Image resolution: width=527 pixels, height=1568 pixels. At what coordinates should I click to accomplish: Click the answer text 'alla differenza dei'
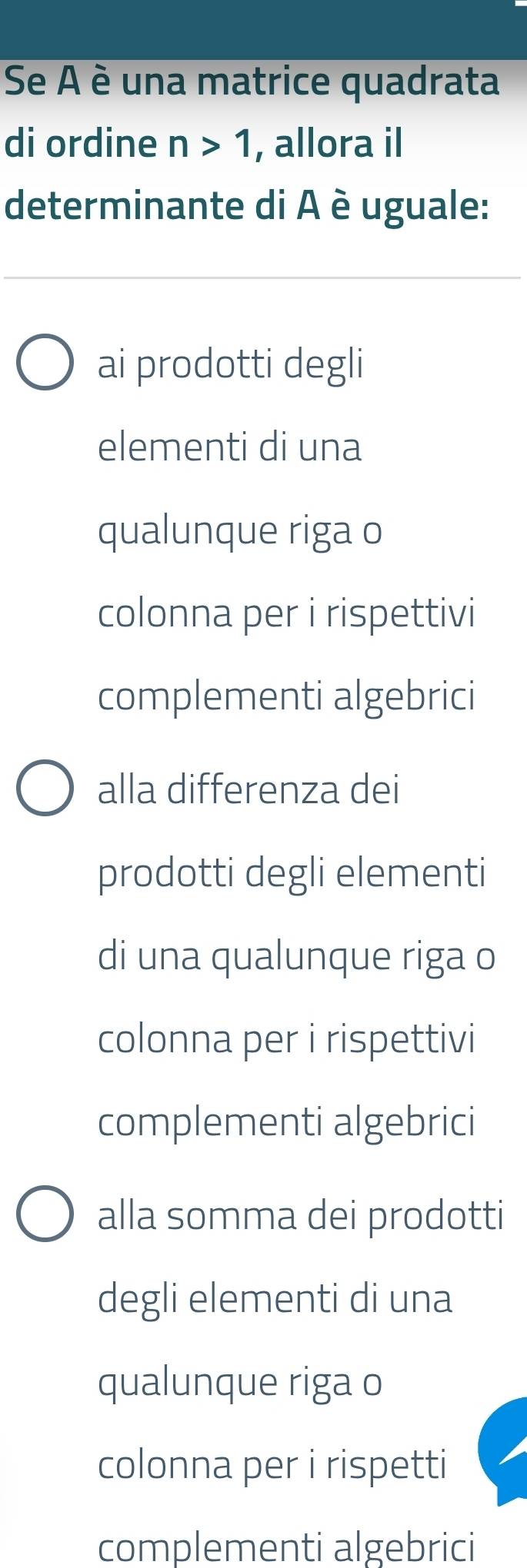coord(248,789)
